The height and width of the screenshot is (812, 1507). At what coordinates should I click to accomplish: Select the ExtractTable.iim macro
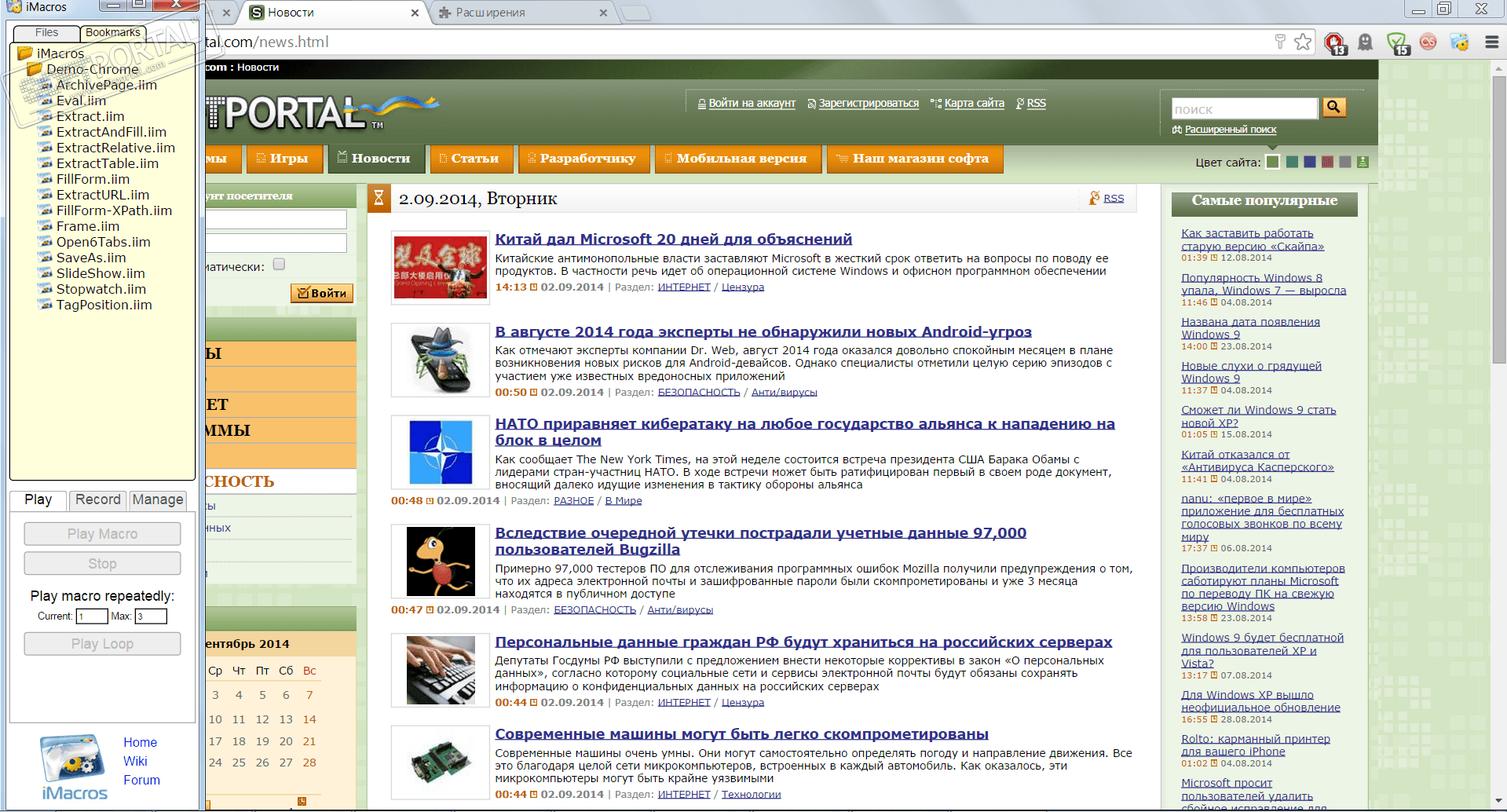[x=108, y=163]
